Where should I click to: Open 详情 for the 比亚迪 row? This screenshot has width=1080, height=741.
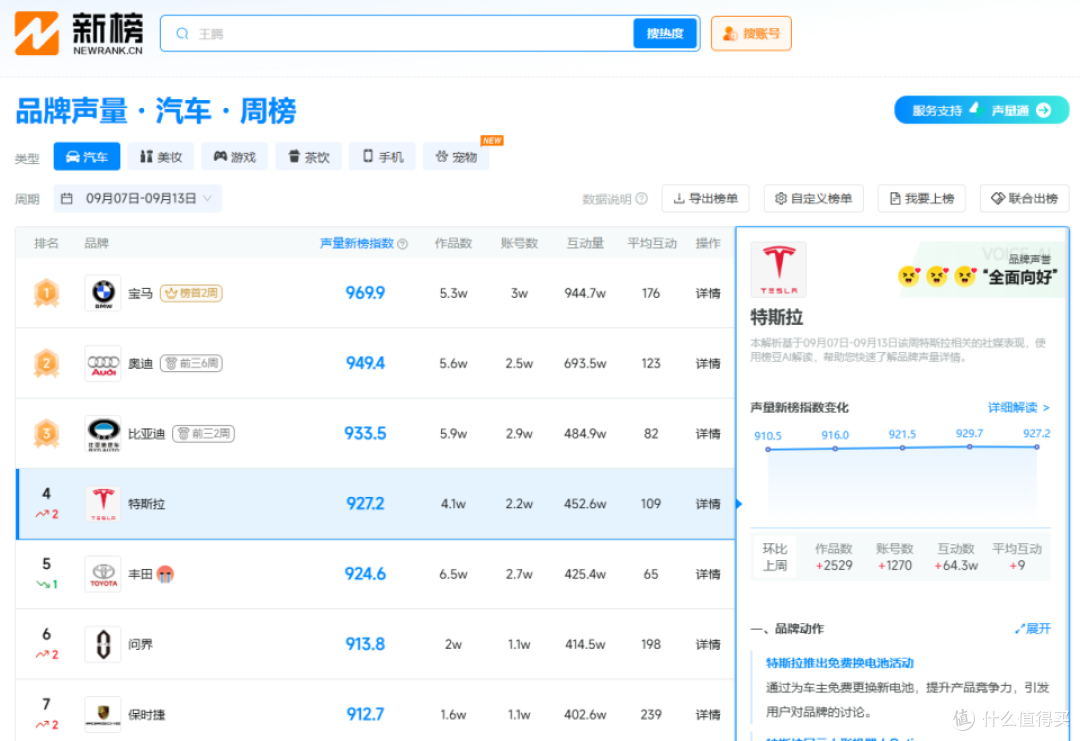click(707, 434)
